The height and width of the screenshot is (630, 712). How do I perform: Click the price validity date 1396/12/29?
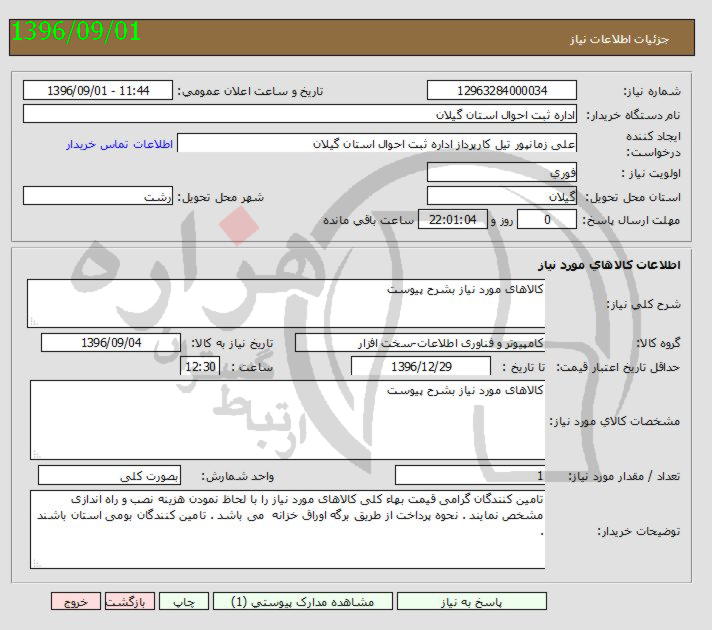click(421, 366)
